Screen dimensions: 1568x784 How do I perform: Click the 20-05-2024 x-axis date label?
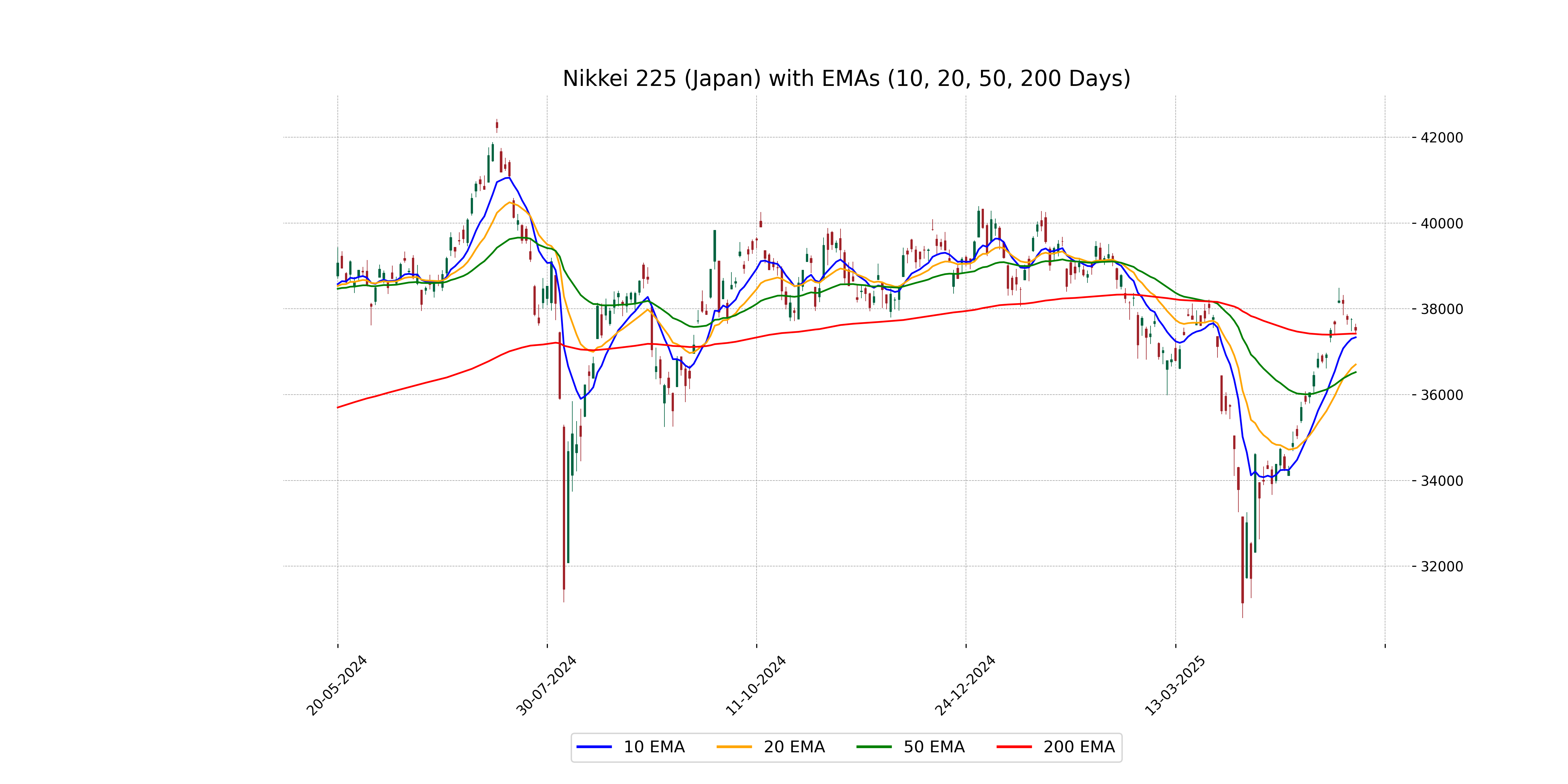(336, 685)
